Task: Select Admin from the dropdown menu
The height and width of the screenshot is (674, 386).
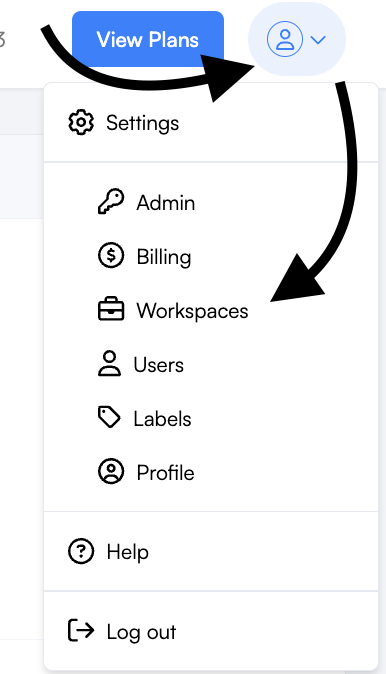Action: (x=165, y=202)
